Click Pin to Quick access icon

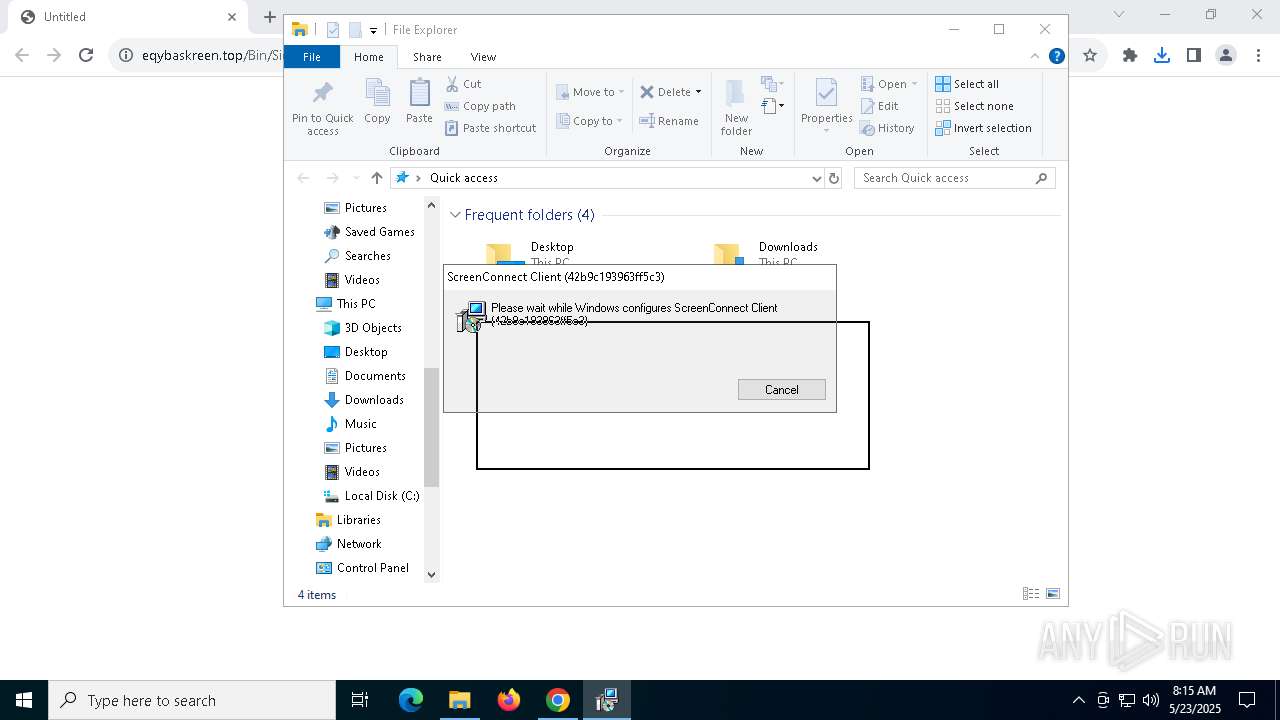tap(322, 107)
